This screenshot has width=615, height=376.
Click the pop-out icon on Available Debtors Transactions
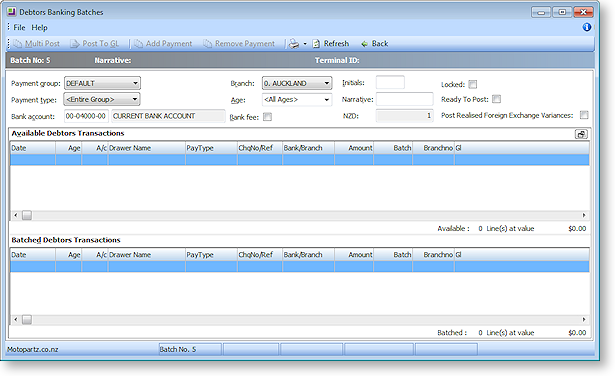pos(581,134)
